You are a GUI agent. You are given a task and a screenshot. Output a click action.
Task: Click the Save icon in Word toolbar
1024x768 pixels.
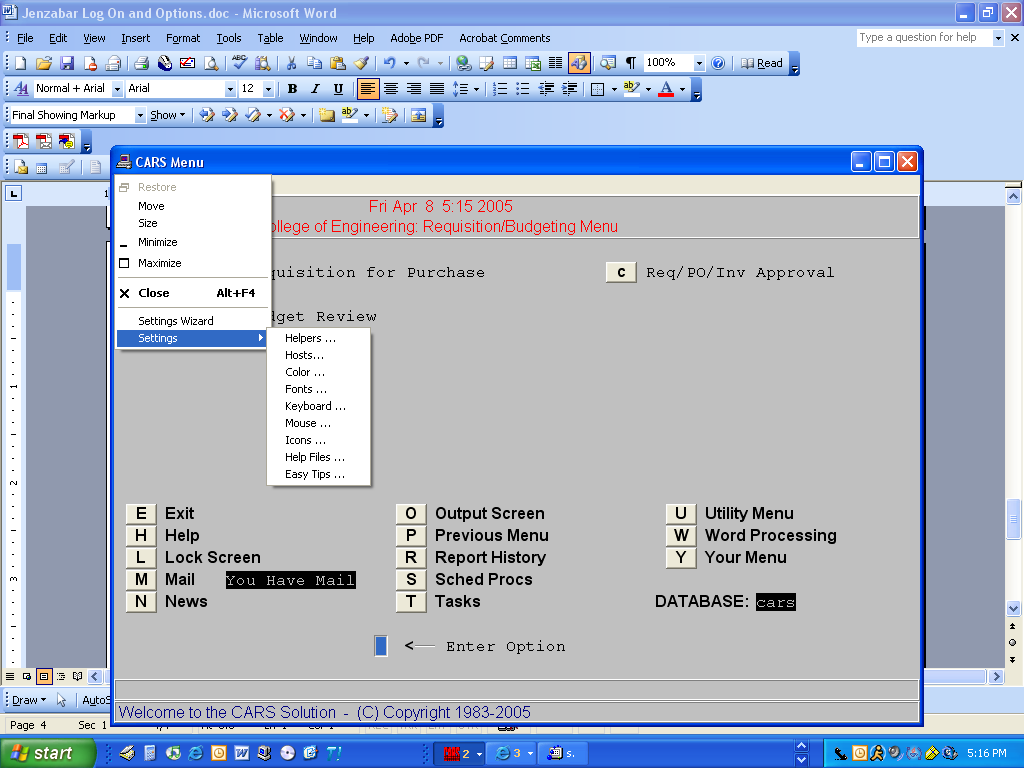[67, 63]
